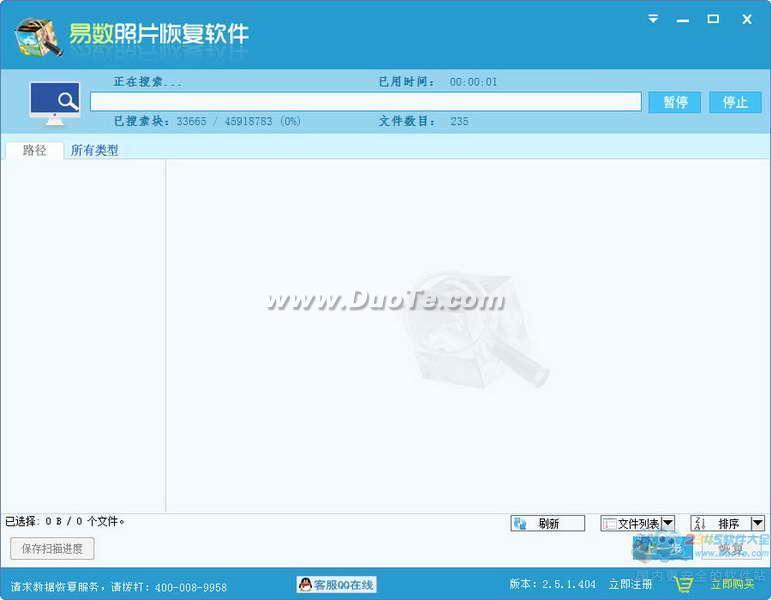Expand the 排序 sort dropdown arrow
Image resolution: width=771 pixels, height=600 pixels.
(757, 524)
